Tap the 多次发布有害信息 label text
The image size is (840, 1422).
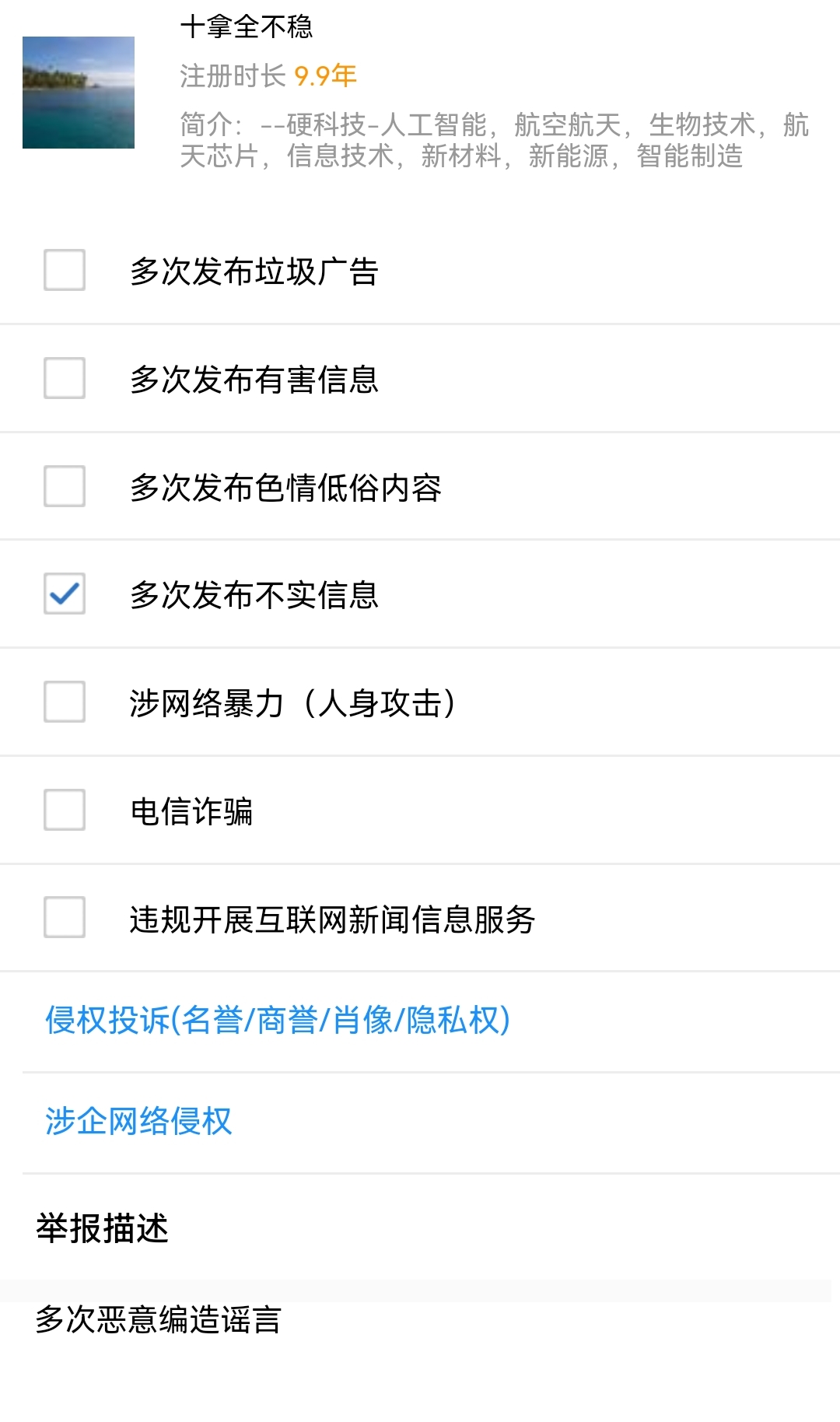click(x=254, y=380)
